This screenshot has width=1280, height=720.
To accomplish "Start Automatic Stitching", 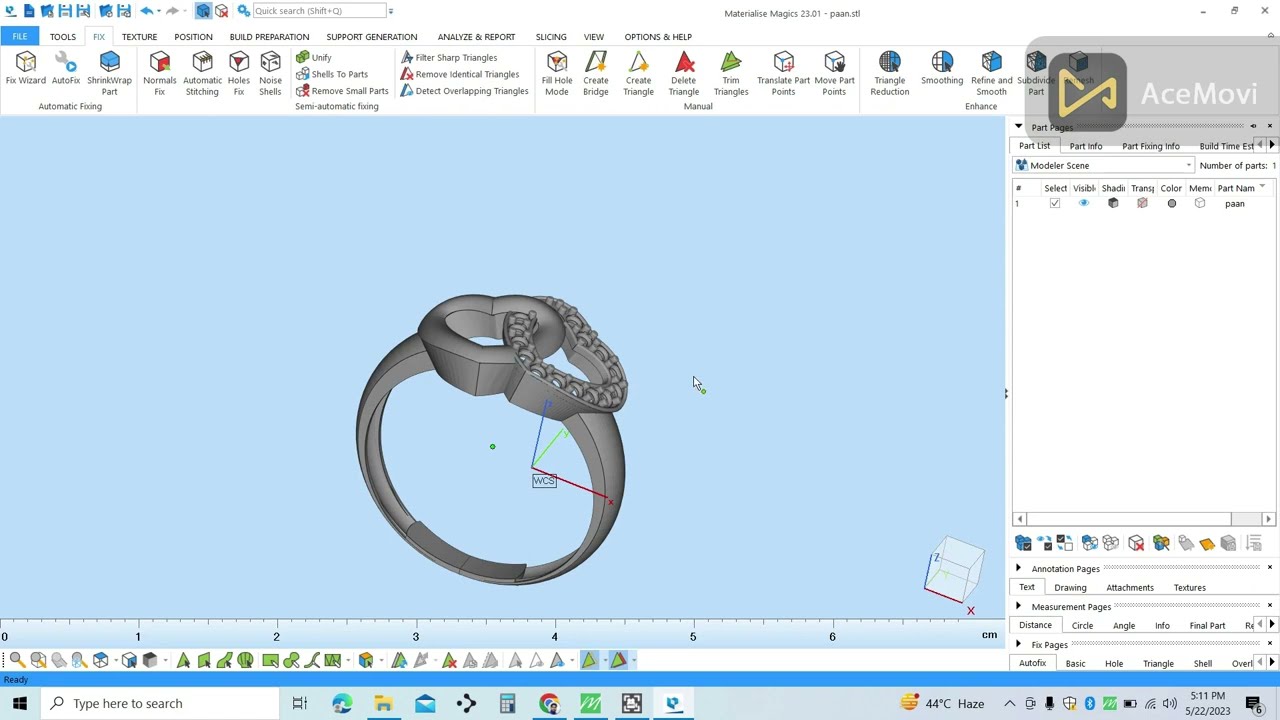I will coord(202,74).
